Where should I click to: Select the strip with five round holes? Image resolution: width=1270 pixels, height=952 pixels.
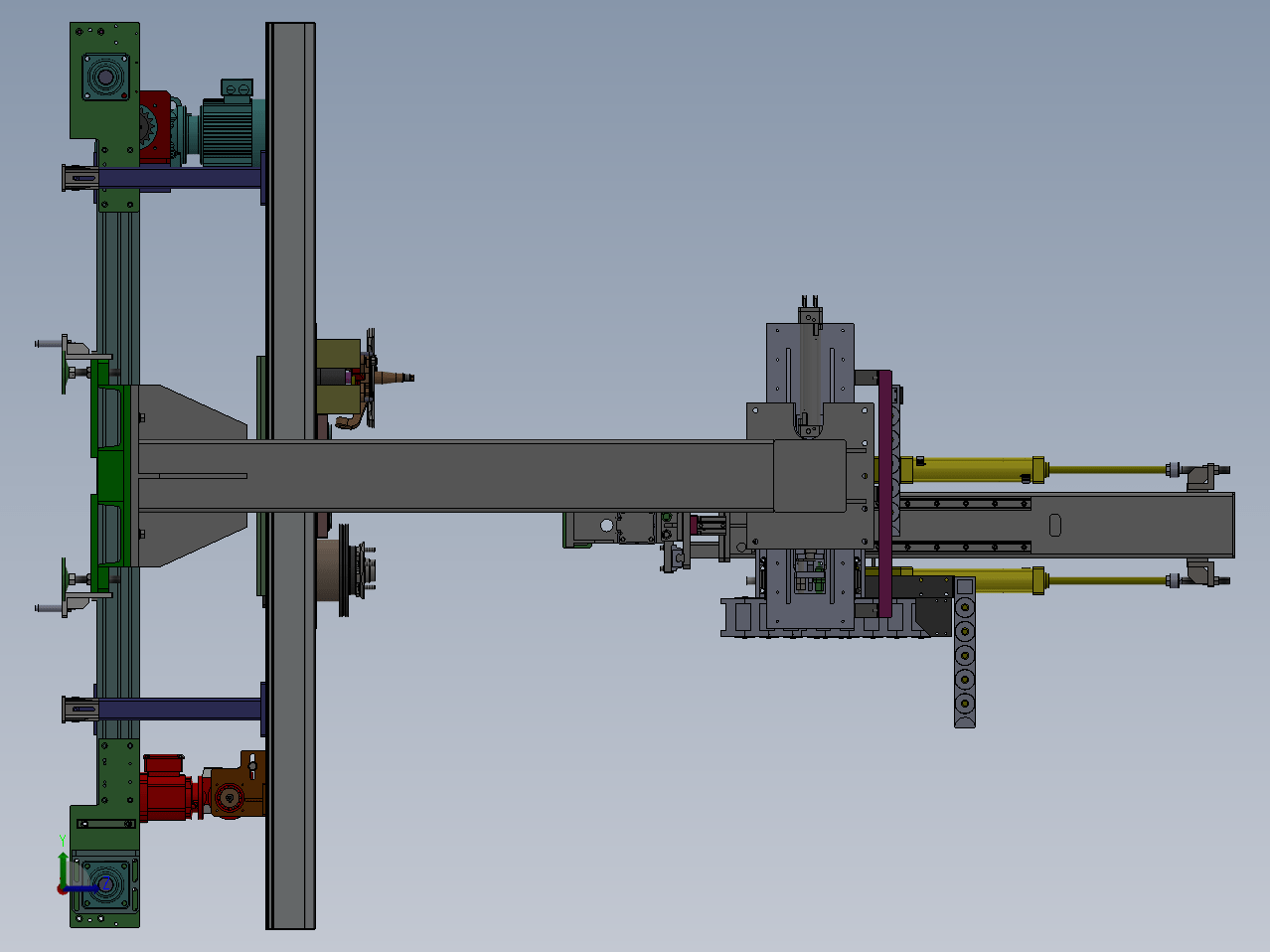(964, 653)
